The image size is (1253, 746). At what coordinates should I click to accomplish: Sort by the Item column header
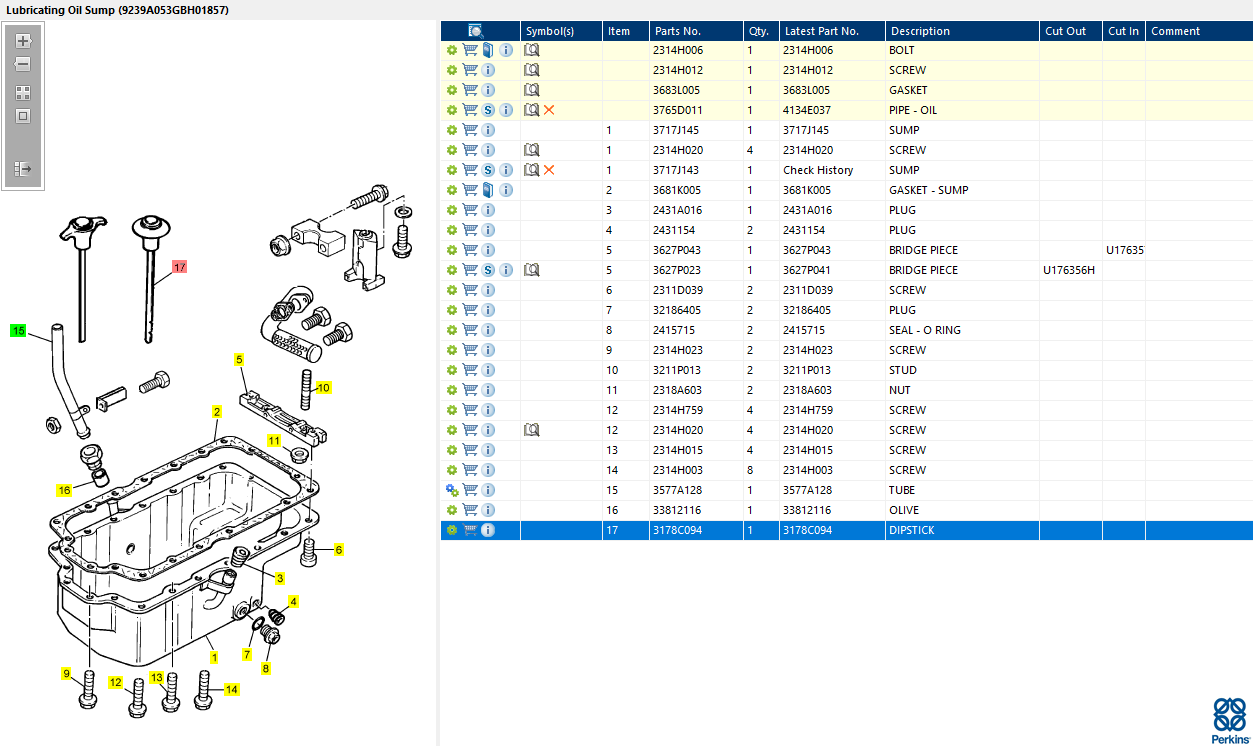click(625, 31)
